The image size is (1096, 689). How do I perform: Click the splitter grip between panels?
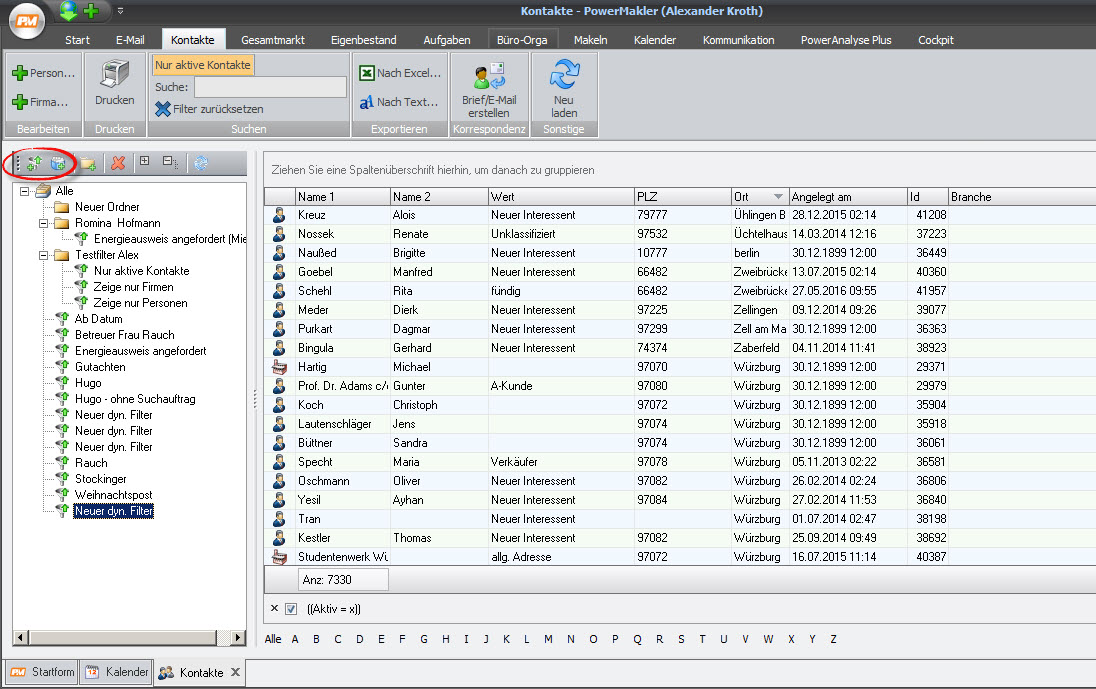point(254,398)
